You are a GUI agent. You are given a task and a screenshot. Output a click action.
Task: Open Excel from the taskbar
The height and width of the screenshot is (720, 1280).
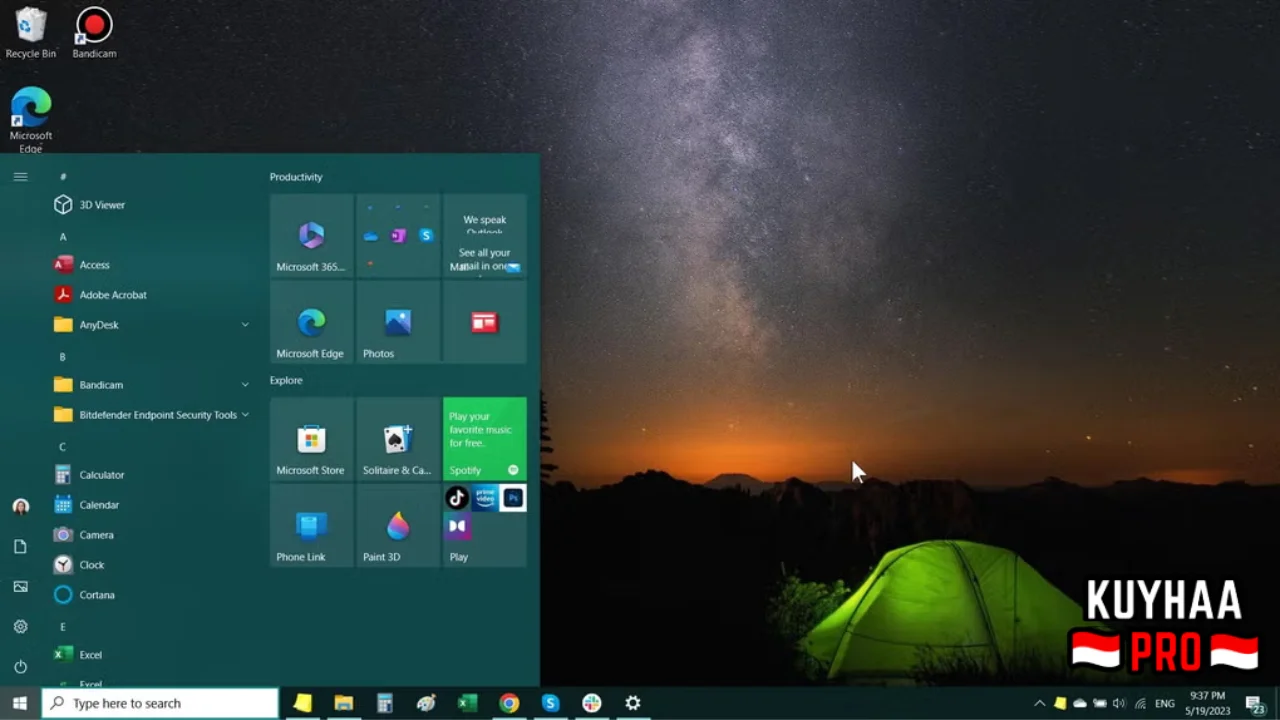pos(467,703)
